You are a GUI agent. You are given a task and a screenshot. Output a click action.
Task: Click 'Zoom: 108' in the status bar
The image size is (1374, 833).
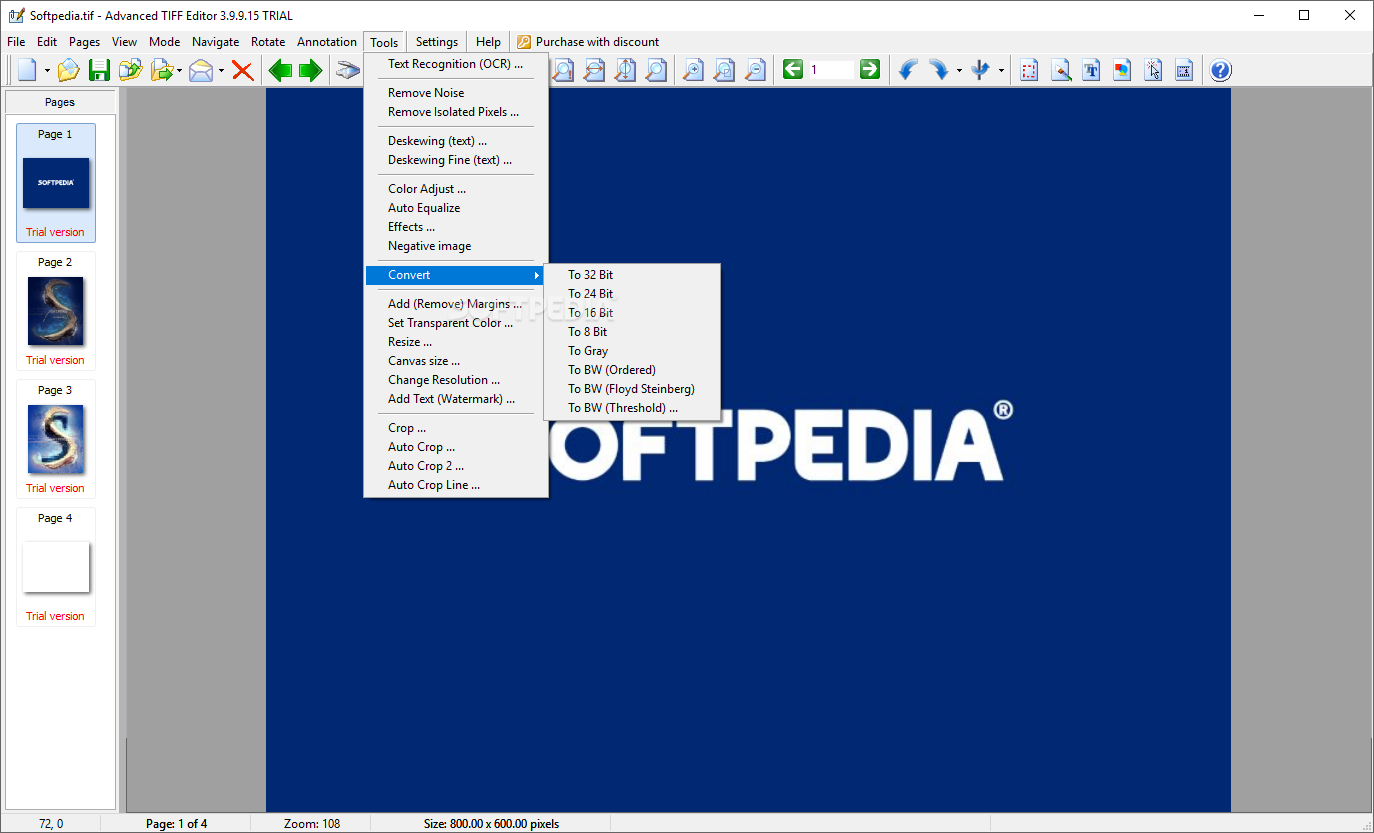tap(312, 824)
